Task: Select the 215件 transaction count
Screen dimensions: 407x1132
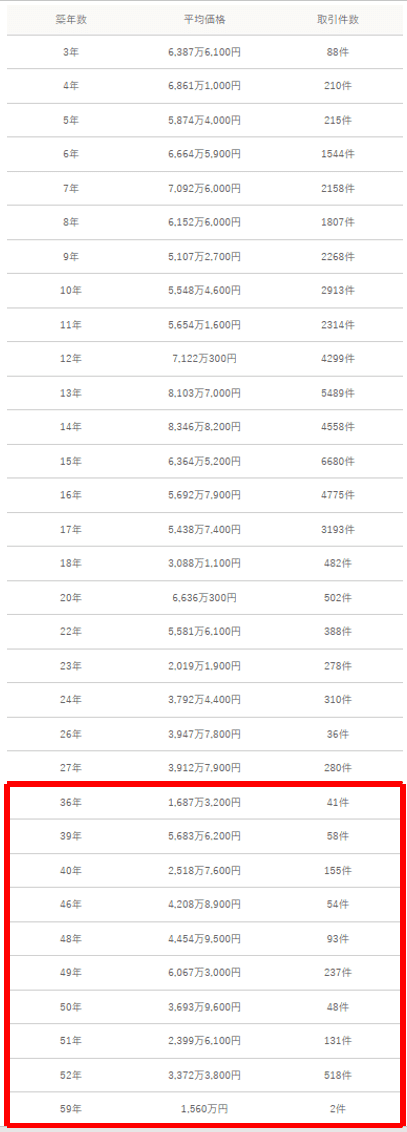Action: pos(338,120)
